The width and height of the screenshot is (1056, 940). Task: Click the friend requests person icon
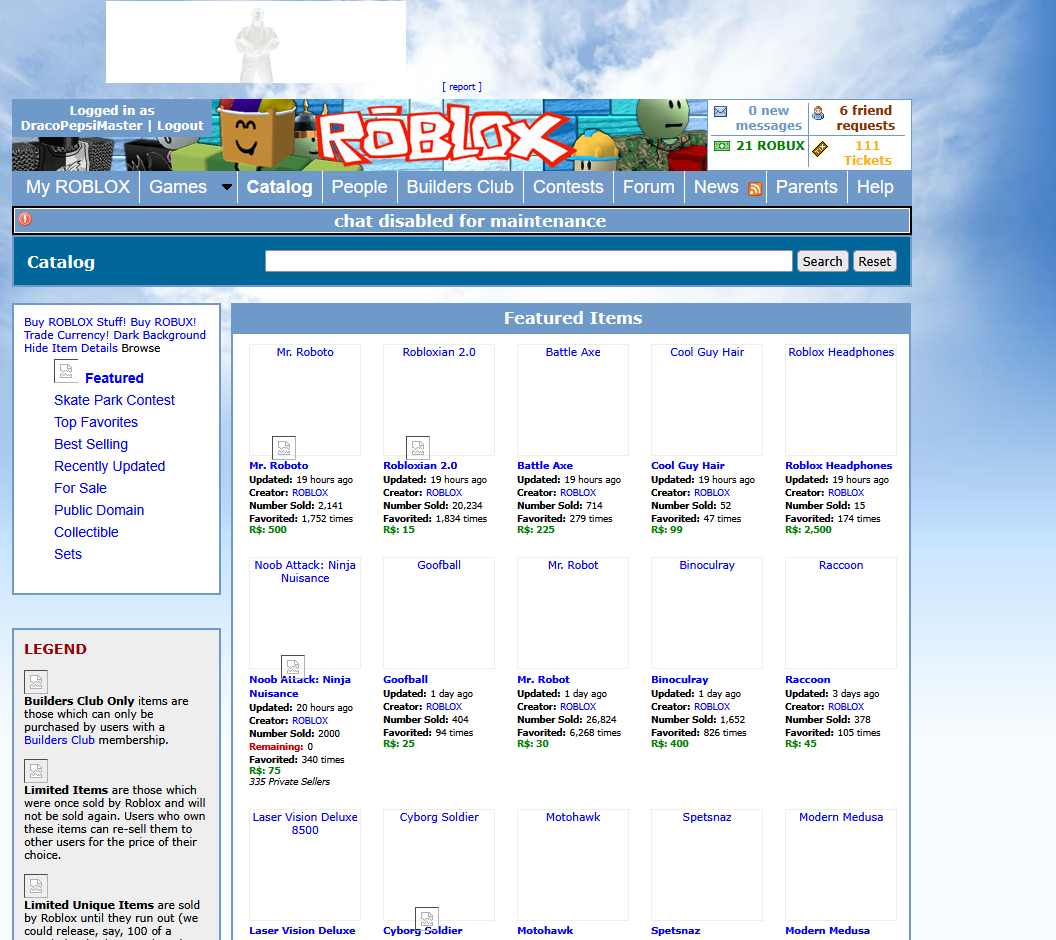[x=818, y=113]
